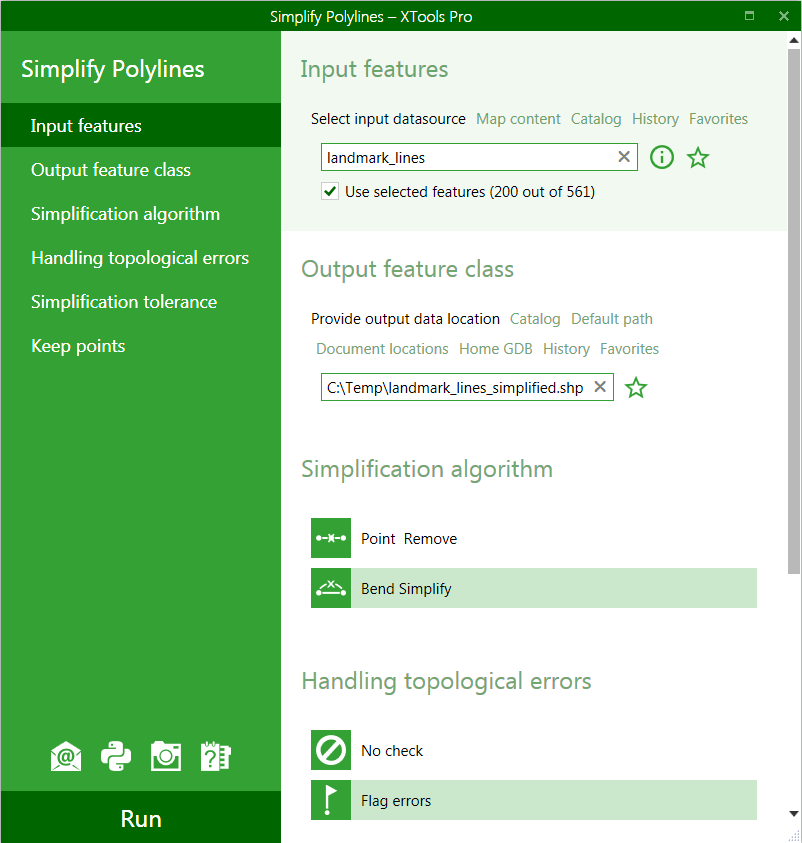Viewport: 802px width, 843px height.
Task: Choose Bend Simplify algorithm option
Action: [534, 588]
